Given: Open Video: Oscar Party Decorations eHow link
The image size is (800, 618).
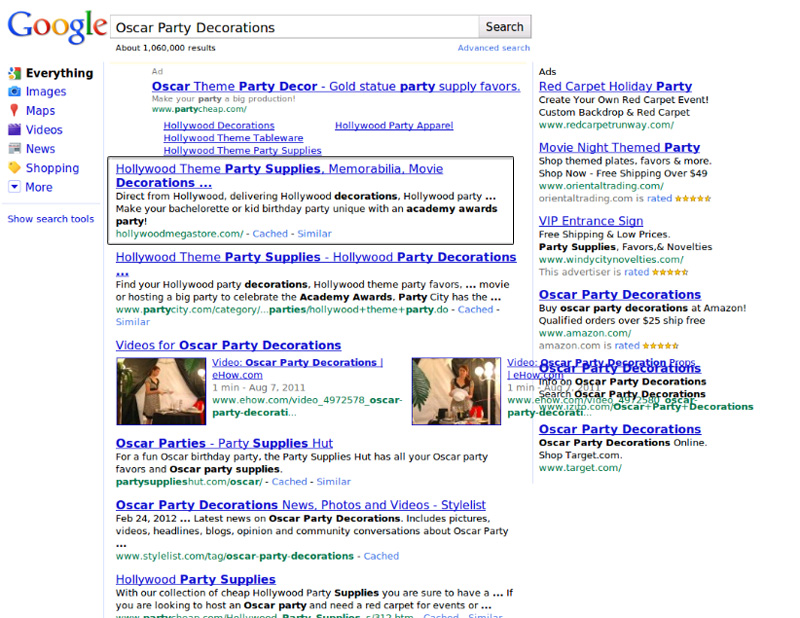Looking at the screenshot, I should pyautogui.click(x=297, y=368).
